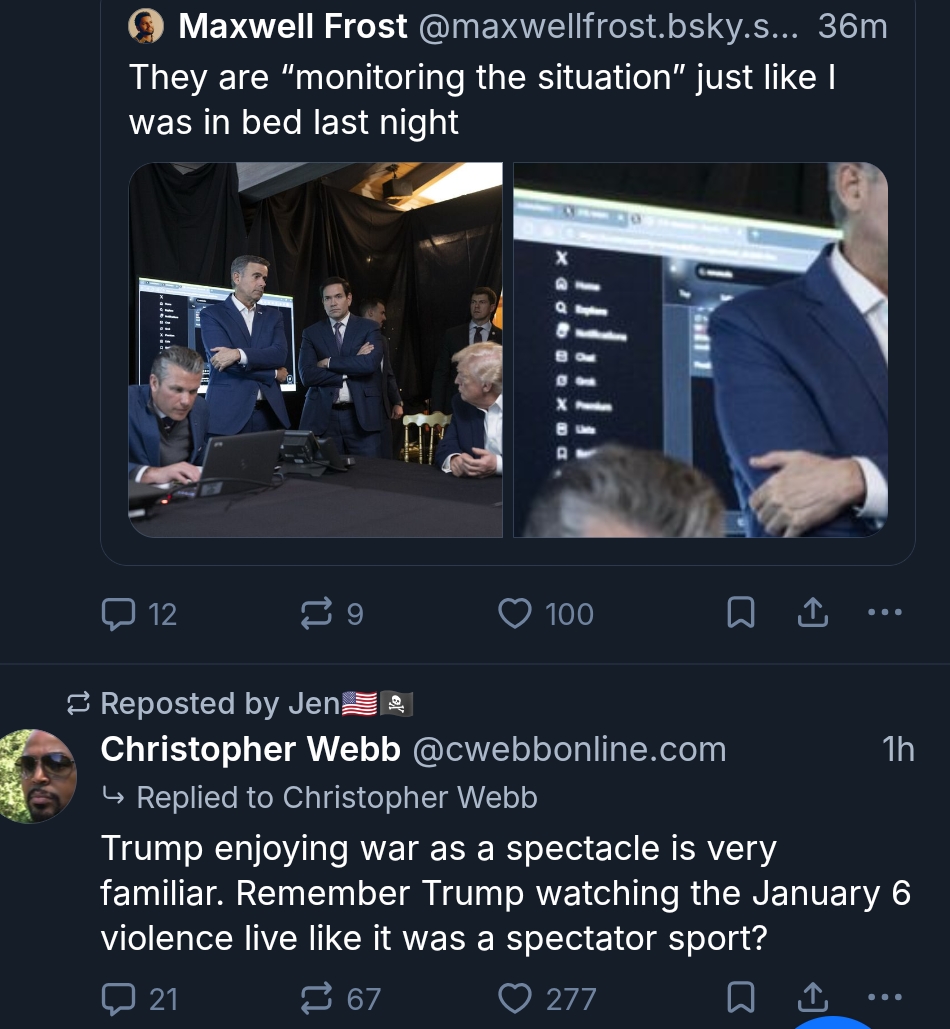Reply to Maxwell Frost's post
The width and height of the screenshot is (950, 1029).
[x=119, y=613]
